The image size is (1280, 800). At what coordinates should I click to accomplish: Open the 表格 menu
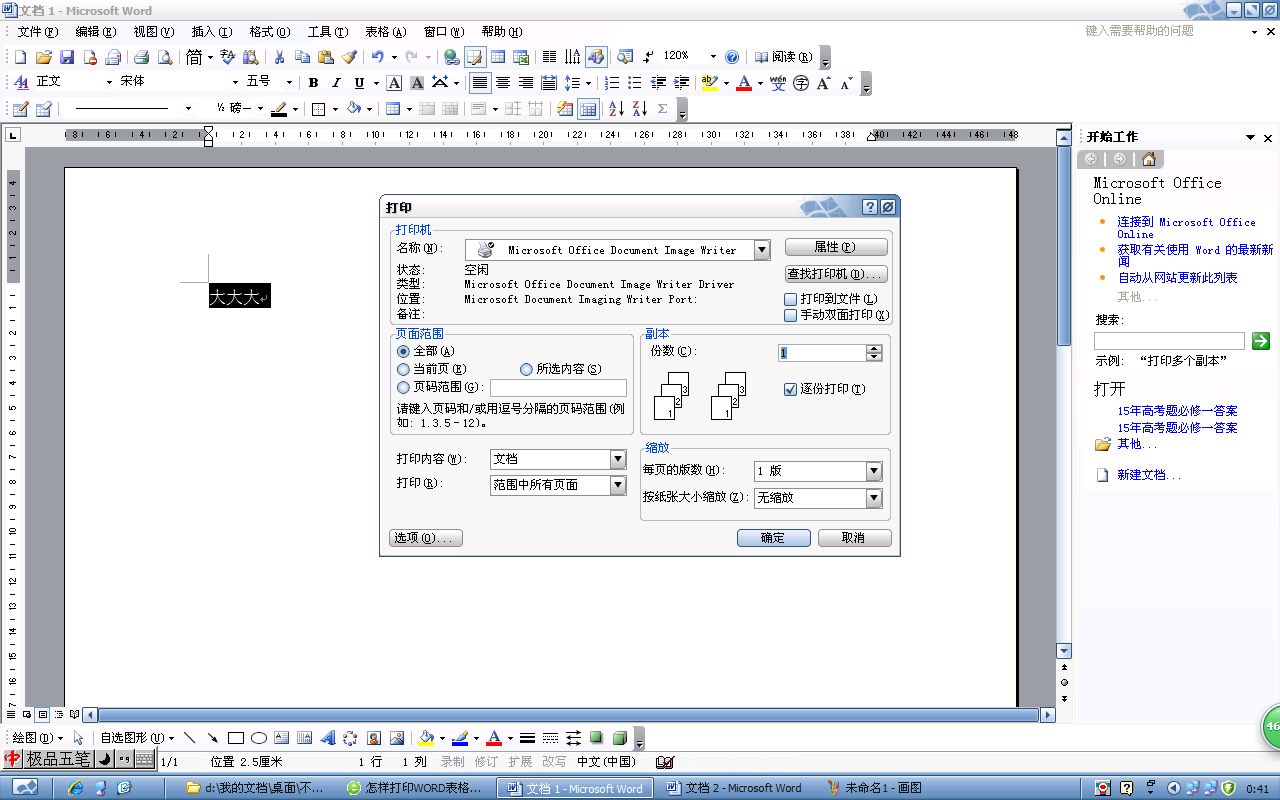(385, 32)
